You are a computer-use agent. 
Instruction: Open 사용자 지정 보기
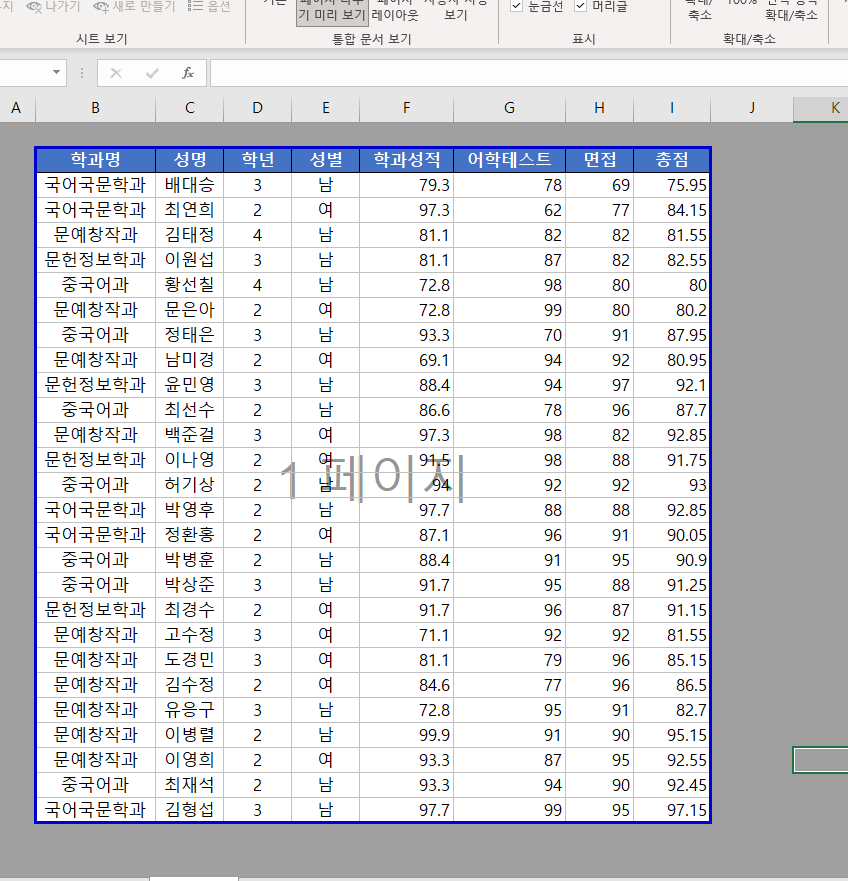(x=455, y=10)
